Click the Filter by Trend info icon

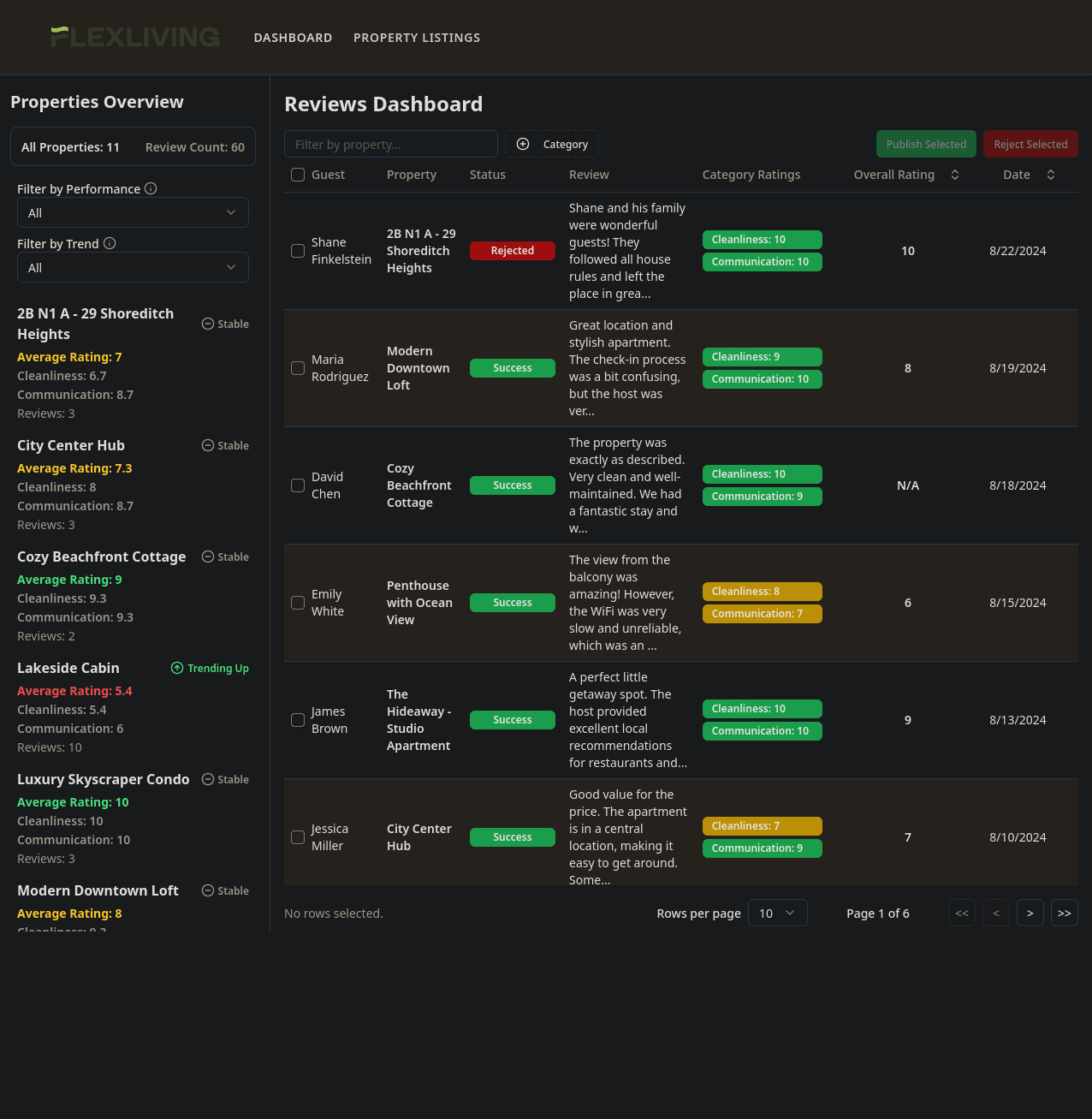[x=110, y=243]
